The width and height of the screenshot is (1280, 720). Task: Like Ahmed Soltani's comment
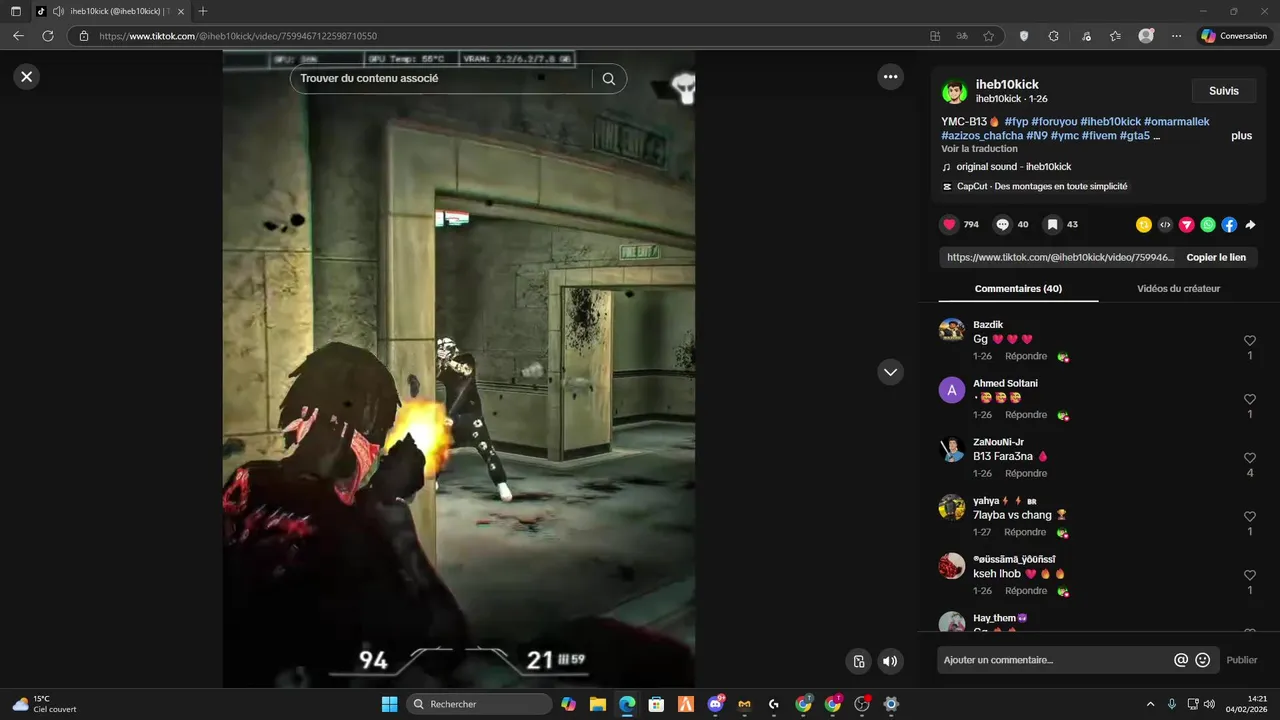click(1249, 399)
